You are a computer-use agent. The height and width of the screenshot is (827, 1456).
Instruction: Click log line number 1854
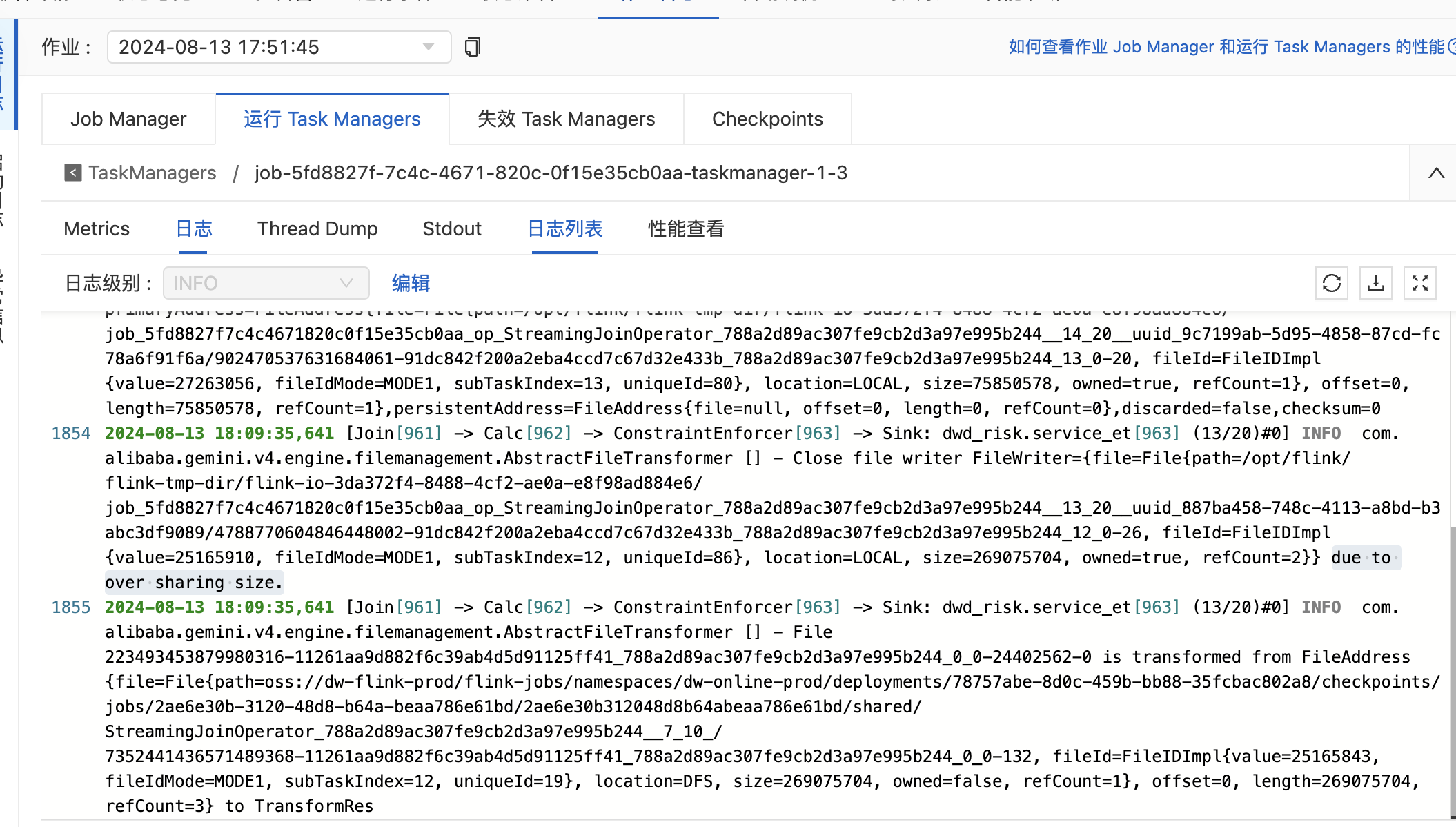(x=71, y=434)
